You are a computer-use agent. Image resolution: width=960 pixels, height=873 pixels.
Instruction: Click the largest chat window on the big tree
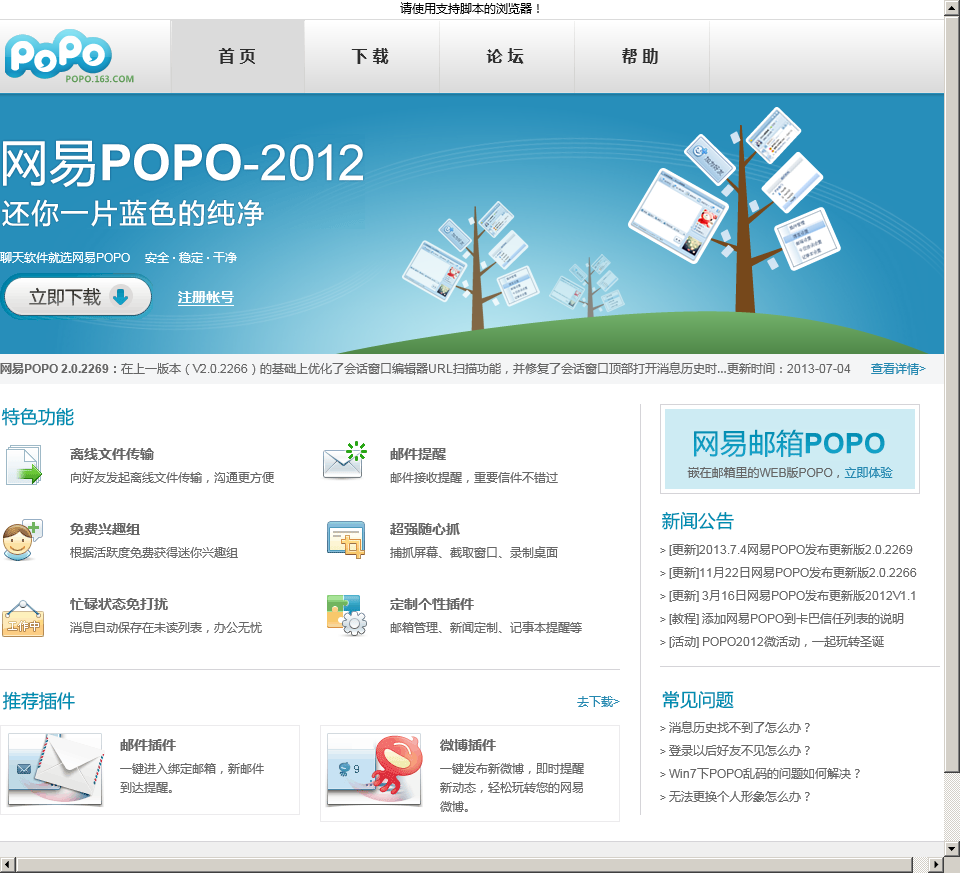tap(678, 215)
